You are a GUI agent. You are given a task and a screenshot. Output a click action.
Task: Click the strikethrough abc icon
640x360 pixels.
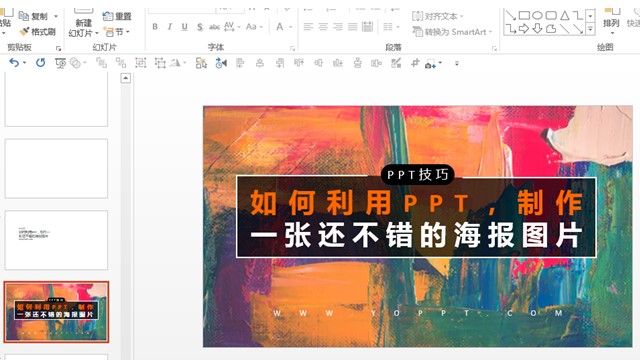point(214,27)
